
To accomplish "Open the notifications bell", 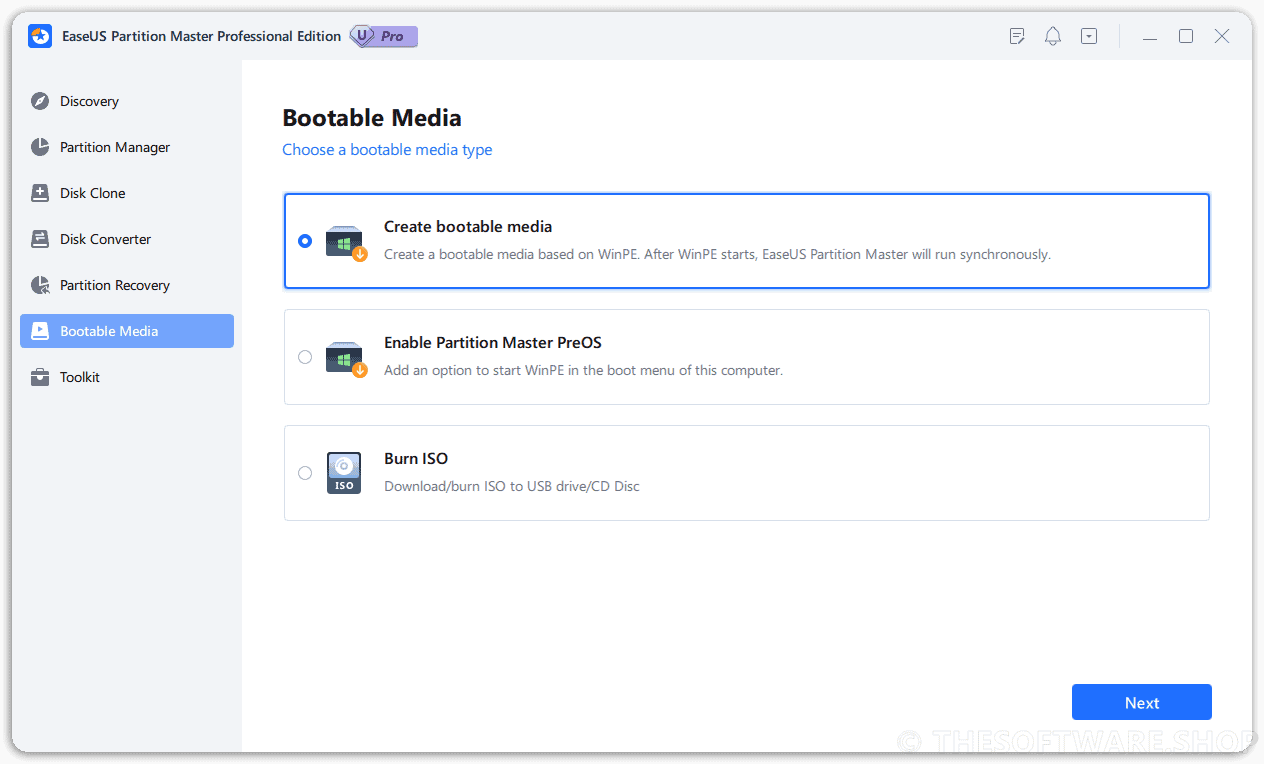I will click(x=1053, y=37).
